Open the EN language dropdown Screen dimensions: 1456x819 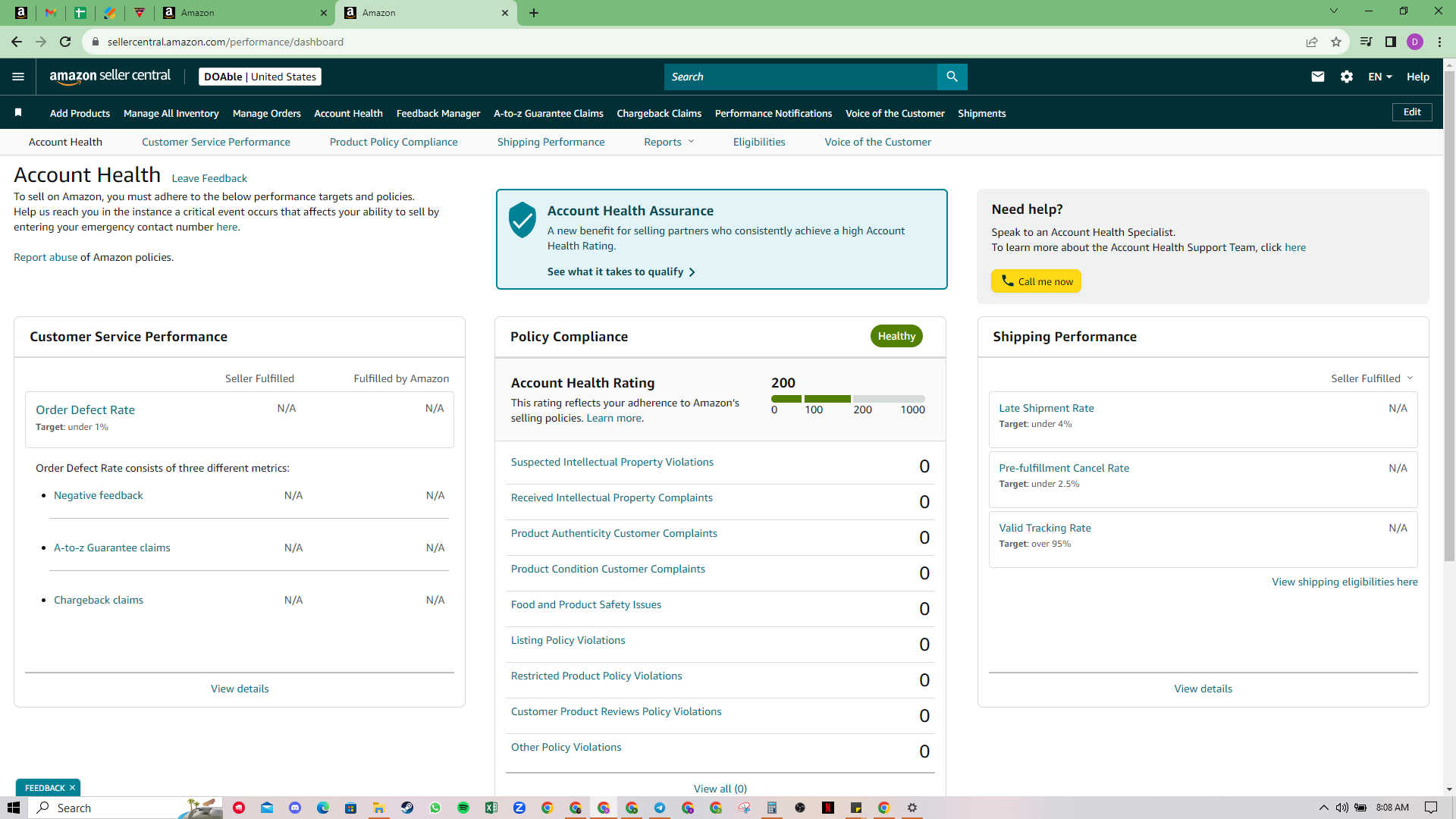(x=1380, y=77)
